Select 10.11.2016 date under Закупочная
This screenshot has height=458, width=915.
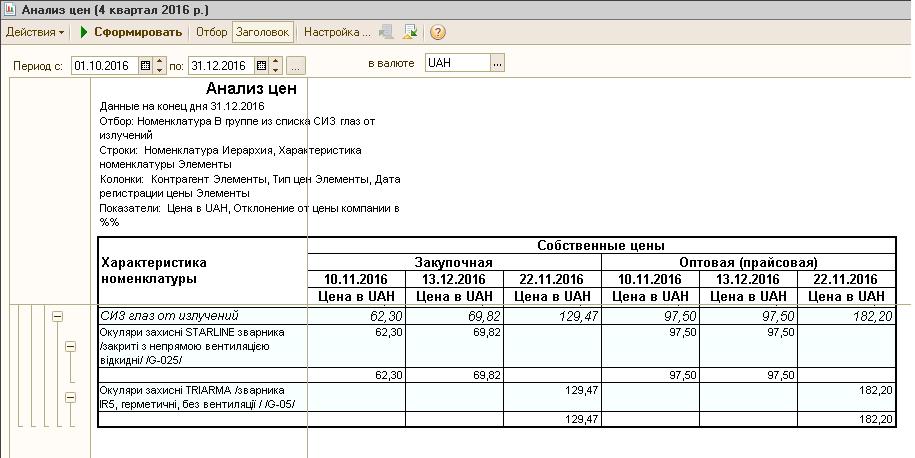coord(357,279)
